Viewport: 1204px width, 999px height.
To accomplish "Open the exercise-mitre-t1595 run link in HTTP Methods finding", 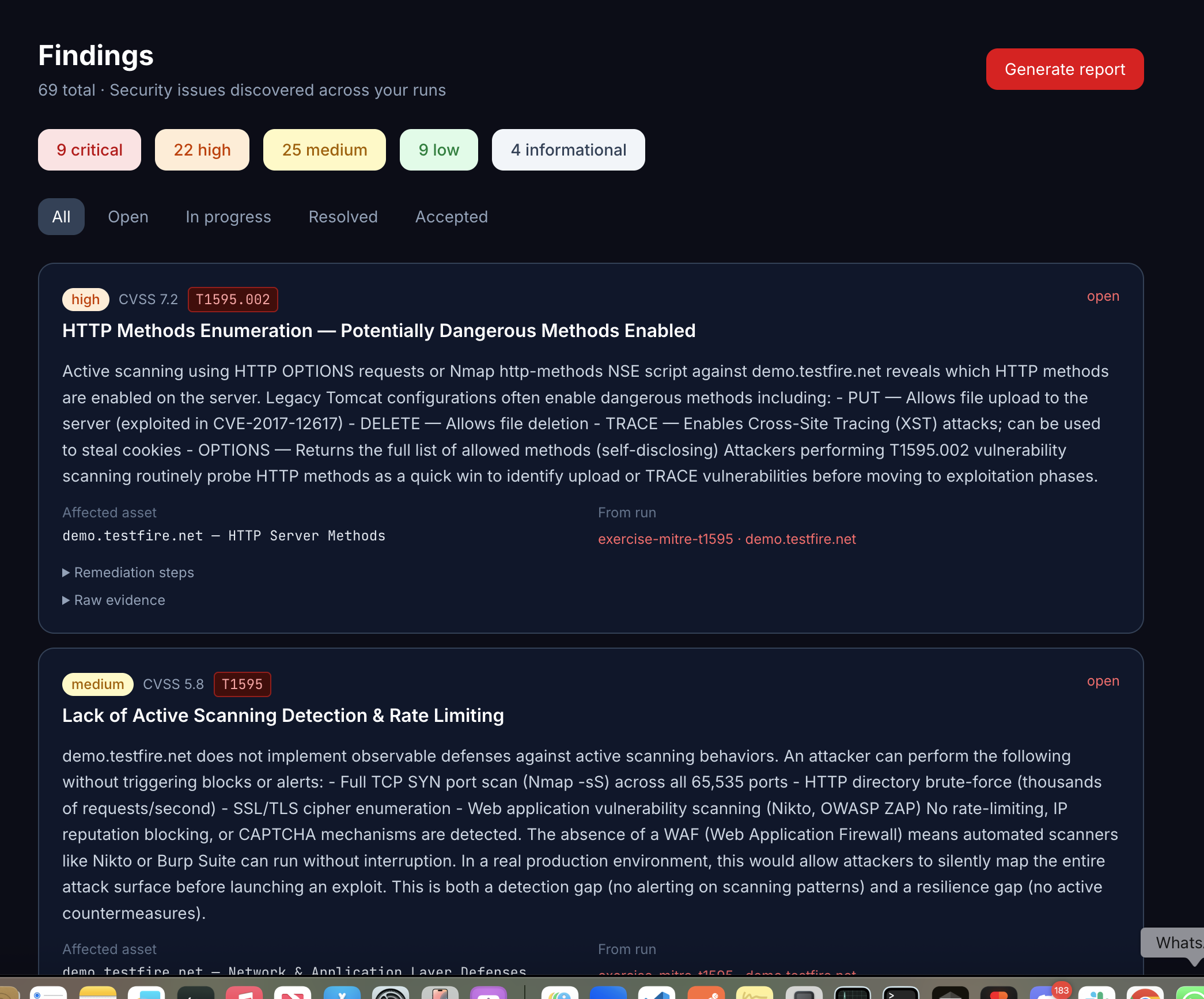I will [x=727, y=539].
